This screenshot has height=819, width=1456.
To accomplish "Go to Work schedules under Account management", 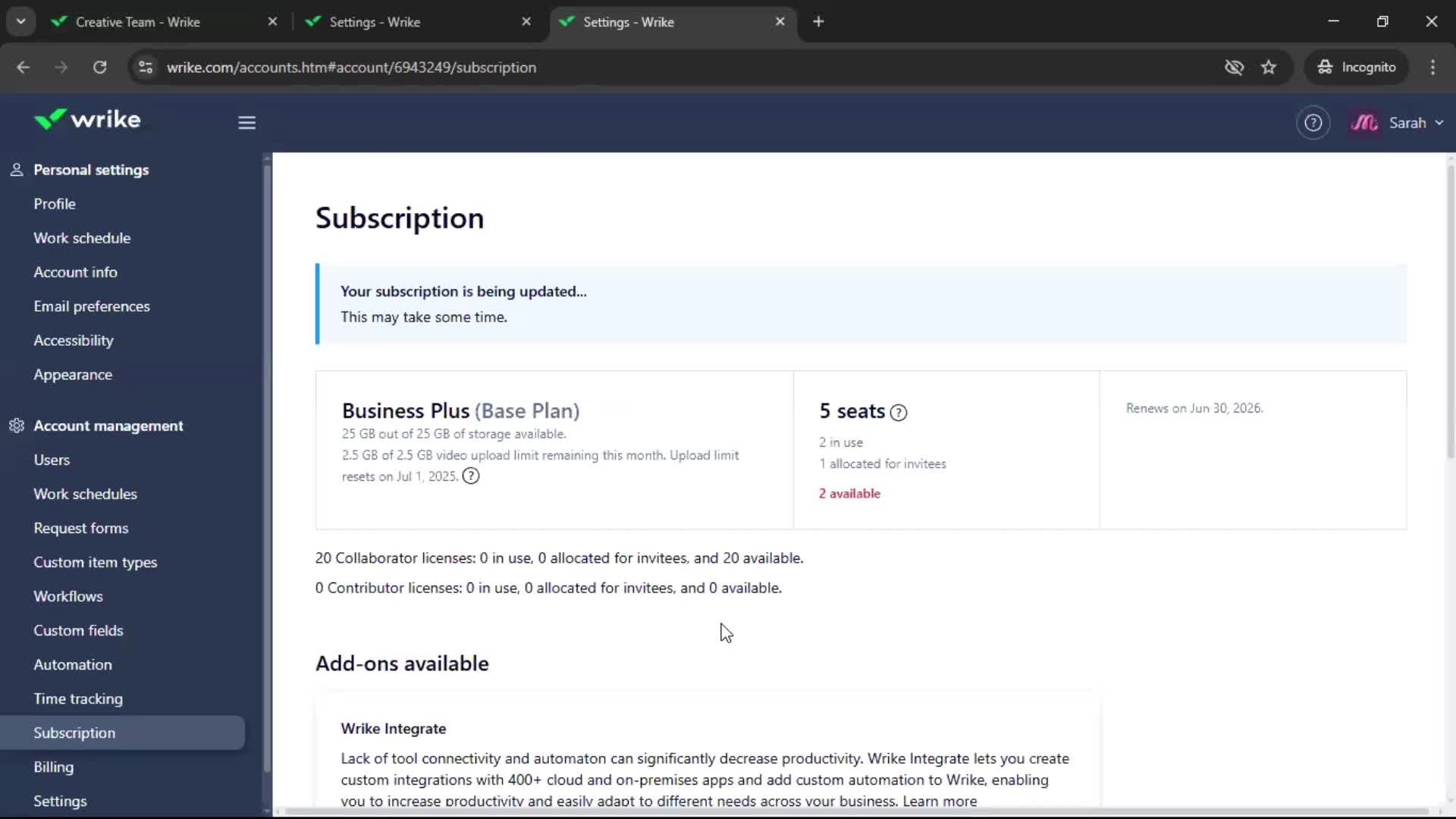I will tap(85, 494).
